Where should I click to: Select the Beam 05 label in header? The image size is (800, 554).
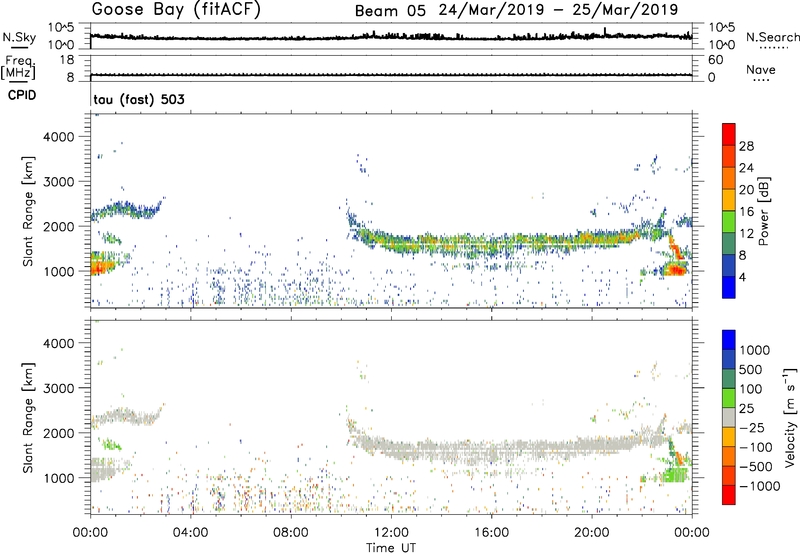tap(390, 11)
